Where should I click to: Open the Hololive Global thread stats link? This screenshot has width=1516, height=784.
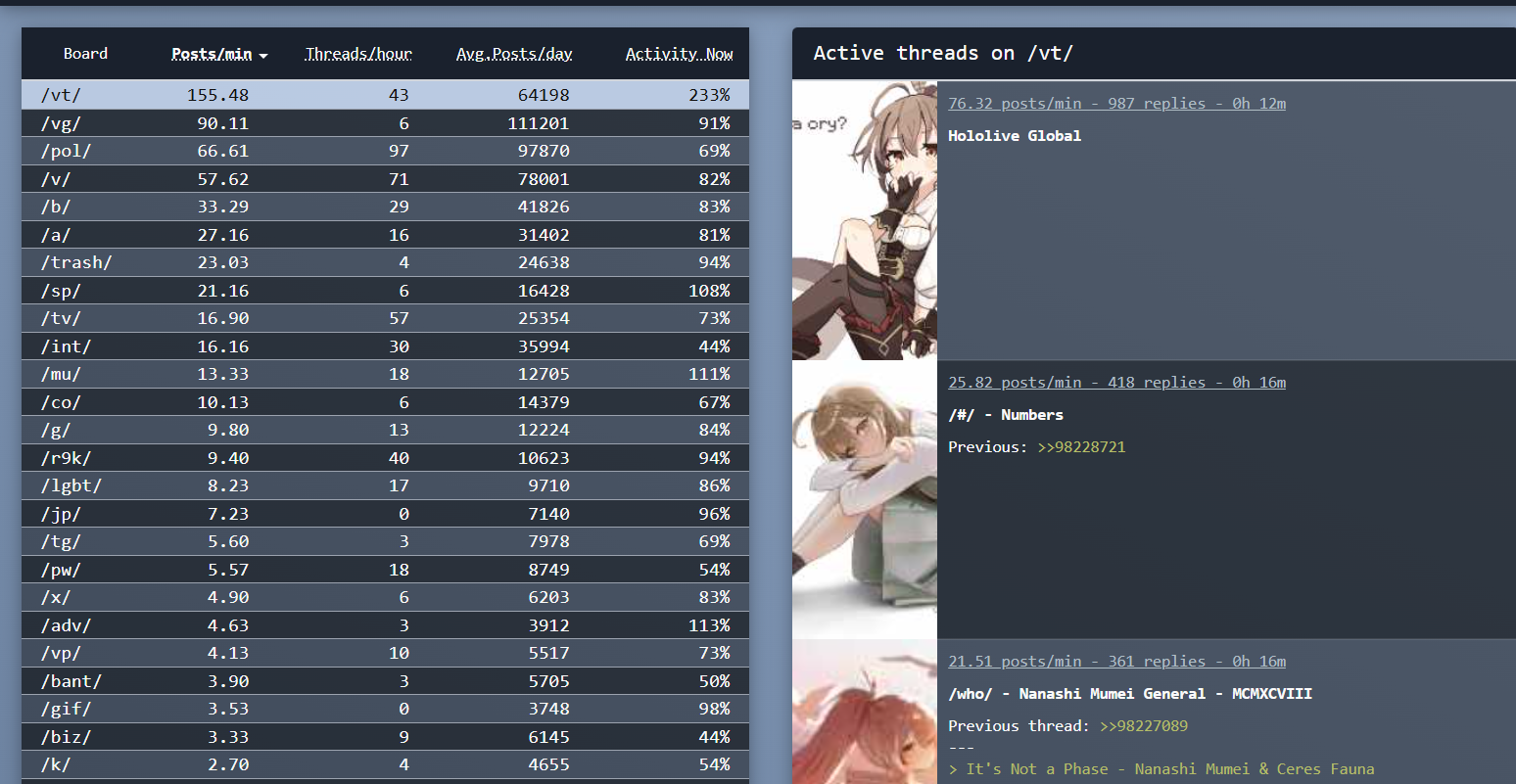[1116, 104]
